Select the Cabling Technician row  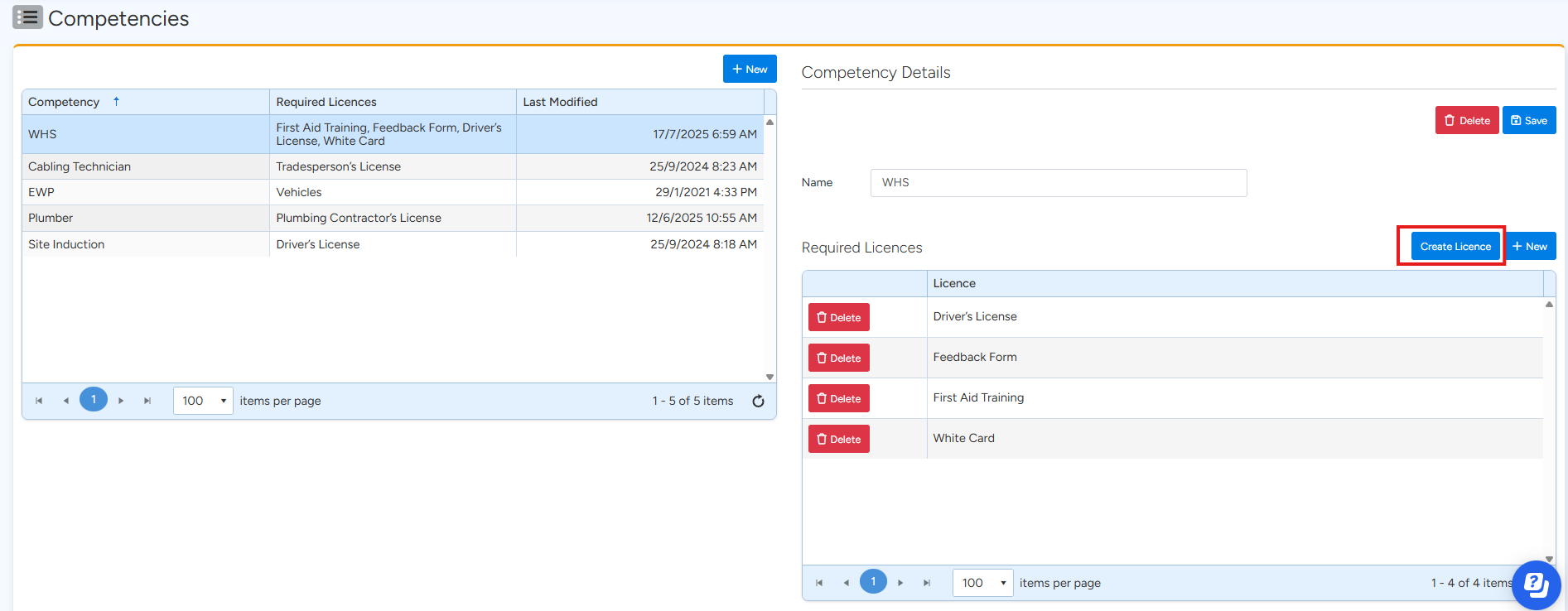click(x=80, y=166)
